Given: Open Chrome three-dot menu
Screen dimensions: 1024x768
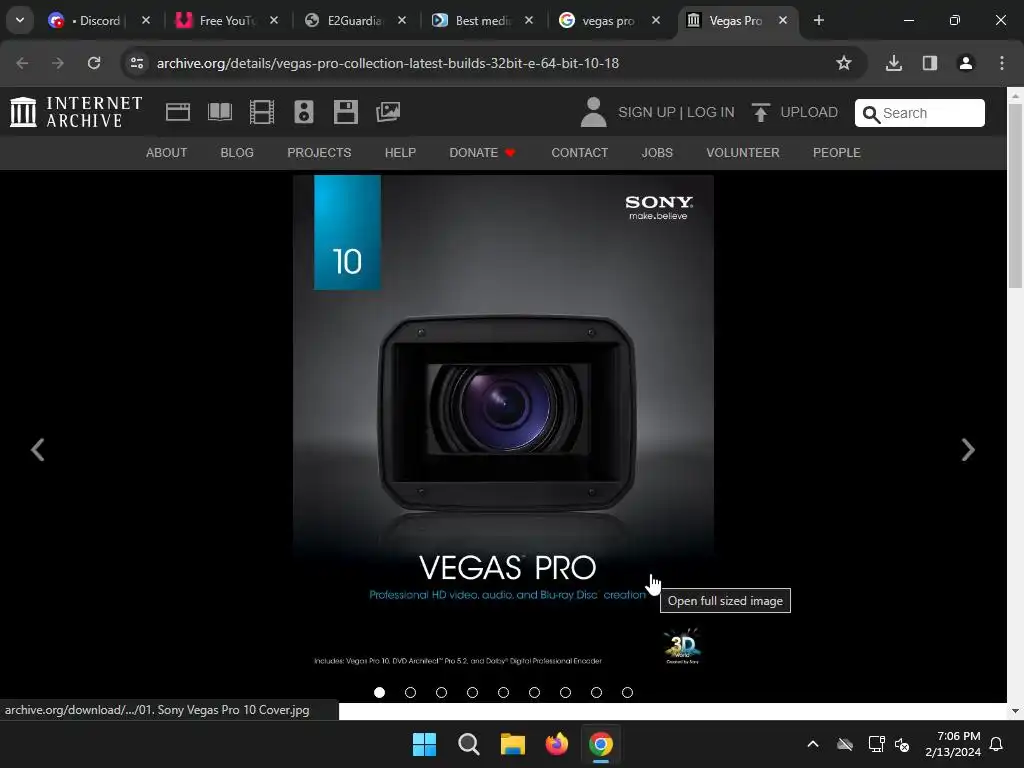Looking at the screenshot, I should [1002, 63].
